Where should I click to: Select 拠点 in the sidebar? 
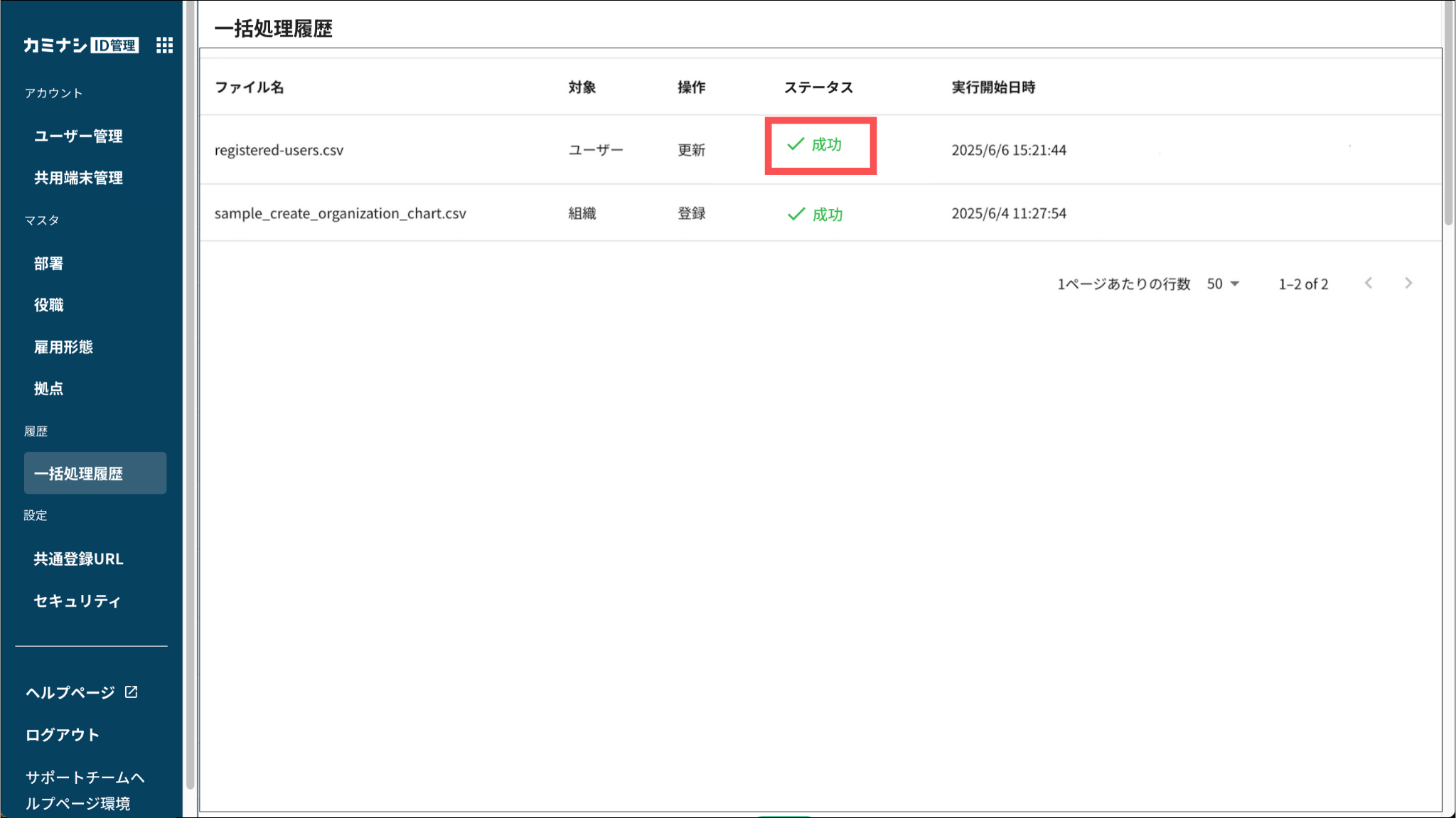click(x=48, y=389)
